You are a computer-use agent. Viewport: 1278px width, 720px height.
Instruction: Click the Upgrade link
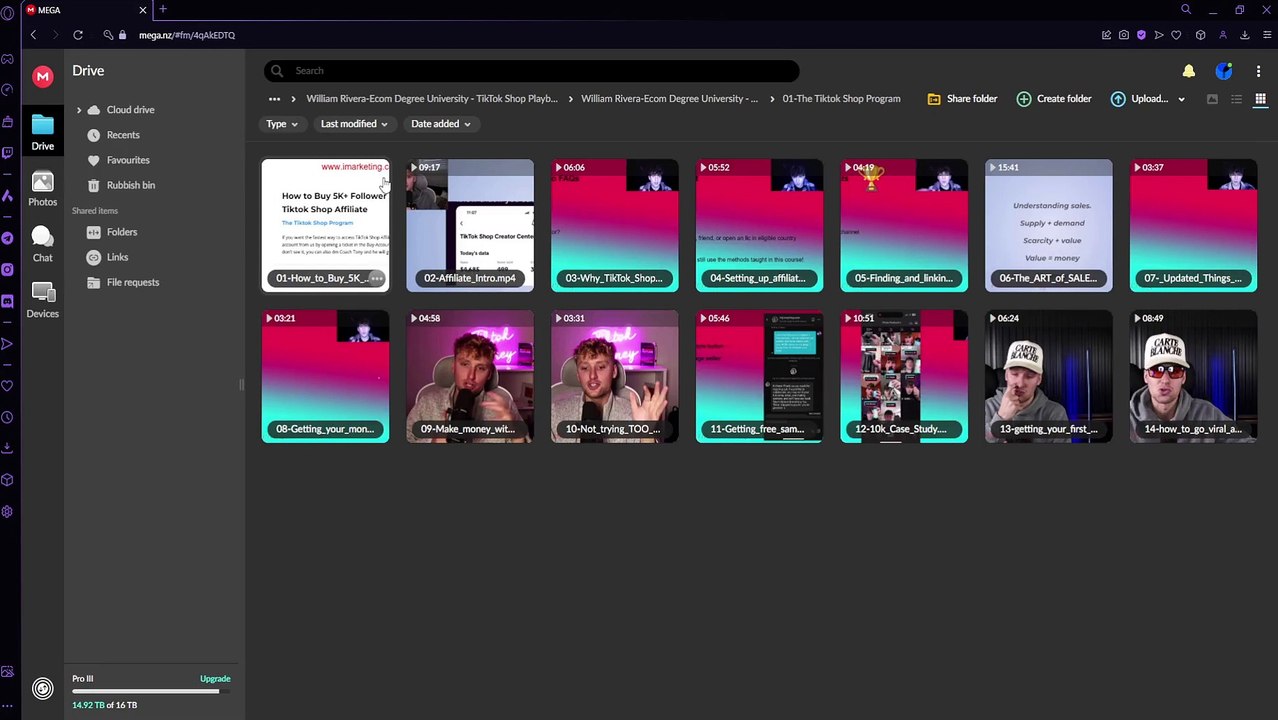(215, 679)
